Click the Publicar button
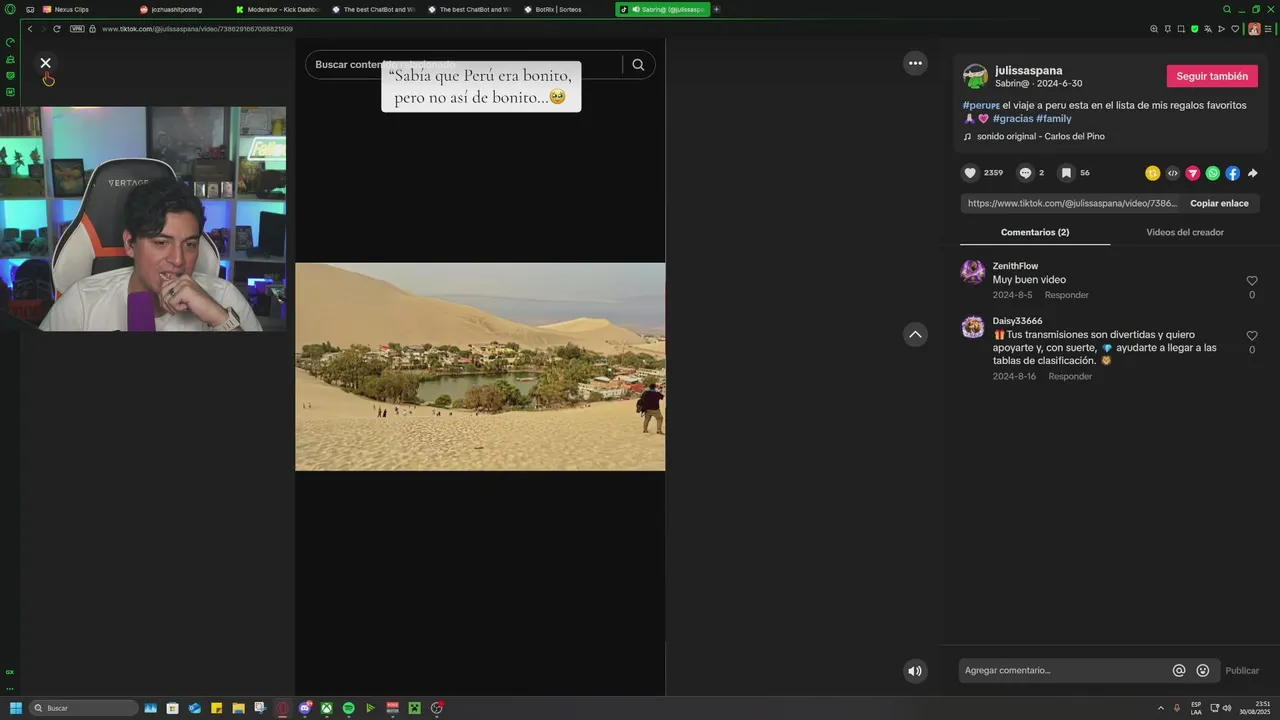The height and width of the screenshot is (720, 1280). click(1242, 671)
